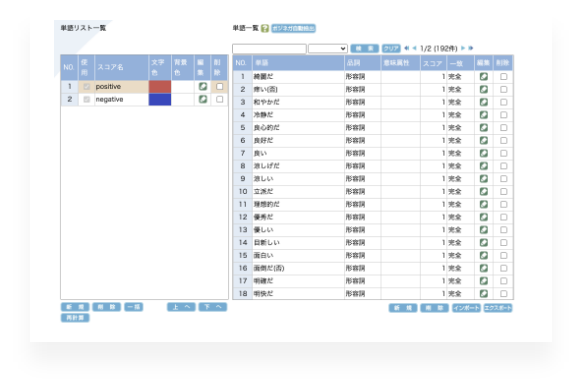The image size is (582, 392).
Task: Open the search filter dropdown
Action: 328,49
